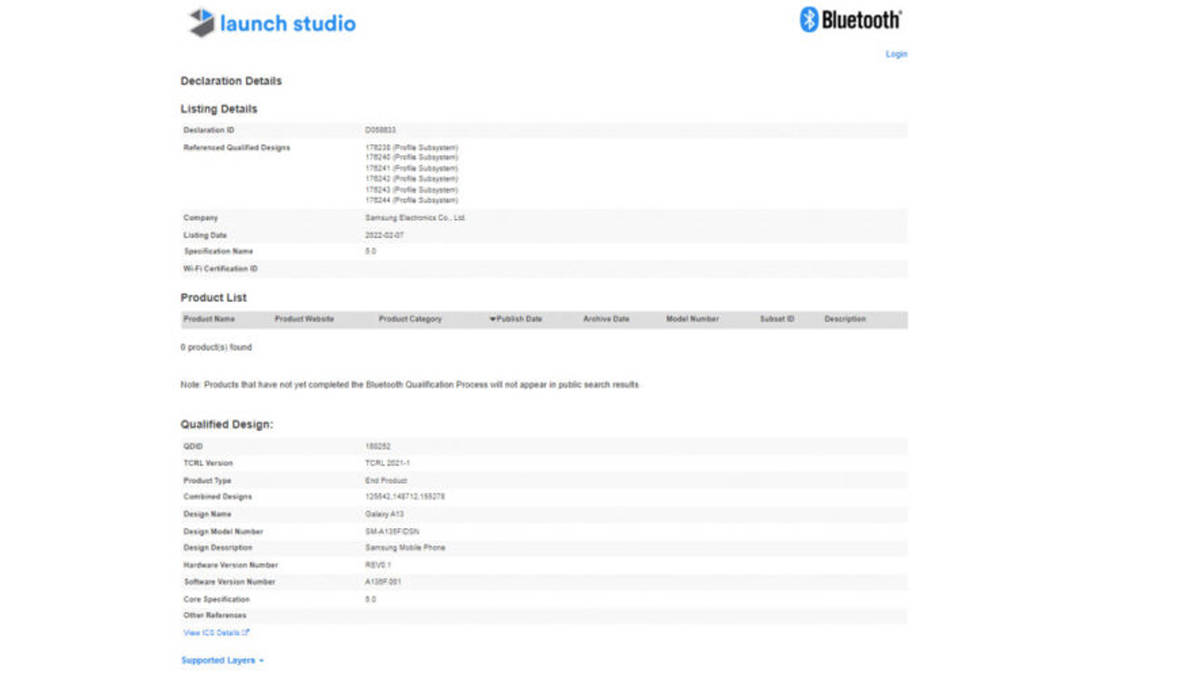Expand the Supported Layers section

(x=221, y=660)
